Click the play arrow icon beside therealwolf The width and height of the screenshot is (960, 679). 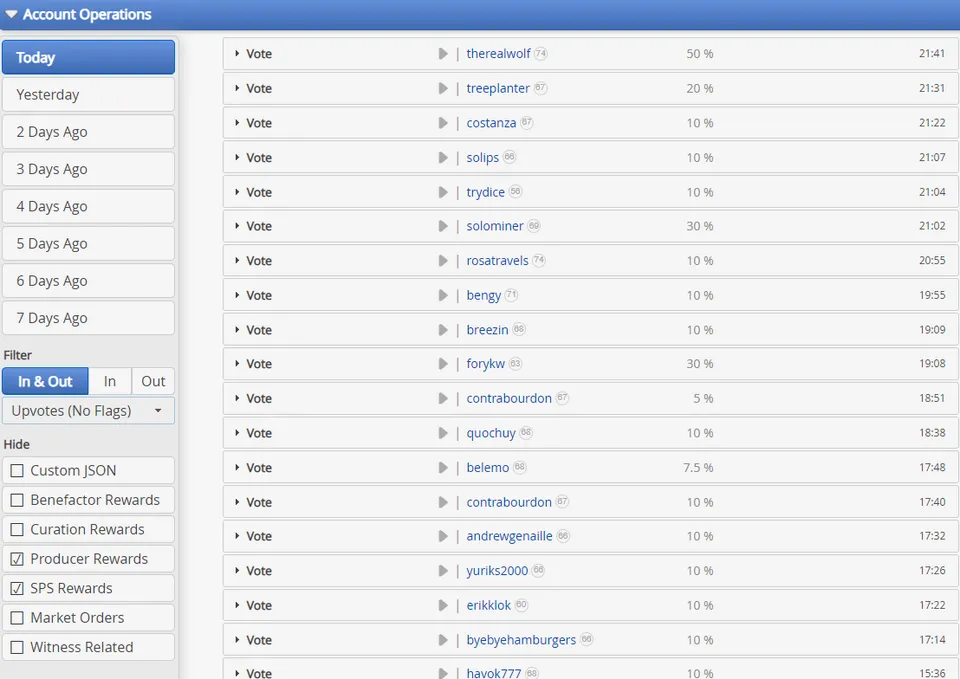(443, 54)
